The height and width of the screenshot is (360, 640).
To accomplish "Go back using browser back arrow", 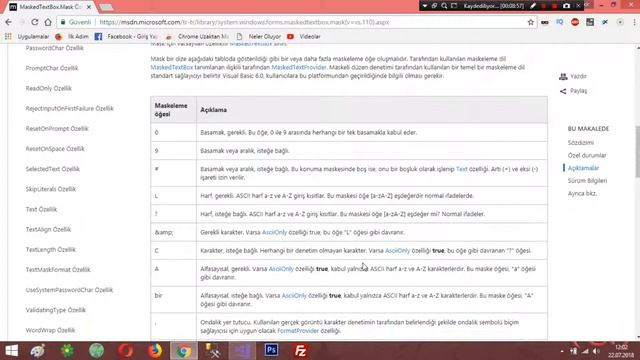I will [x=9, y=22].
